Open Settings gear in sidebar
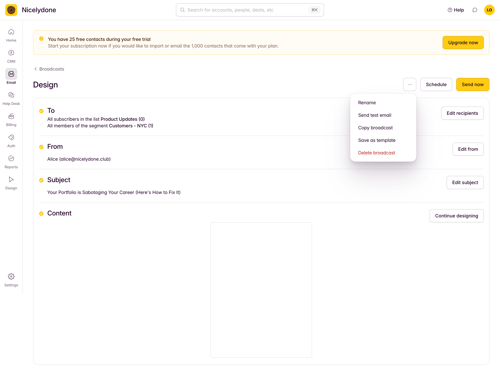The height and width of the screenshot is (386, 500). click(11, 279)
